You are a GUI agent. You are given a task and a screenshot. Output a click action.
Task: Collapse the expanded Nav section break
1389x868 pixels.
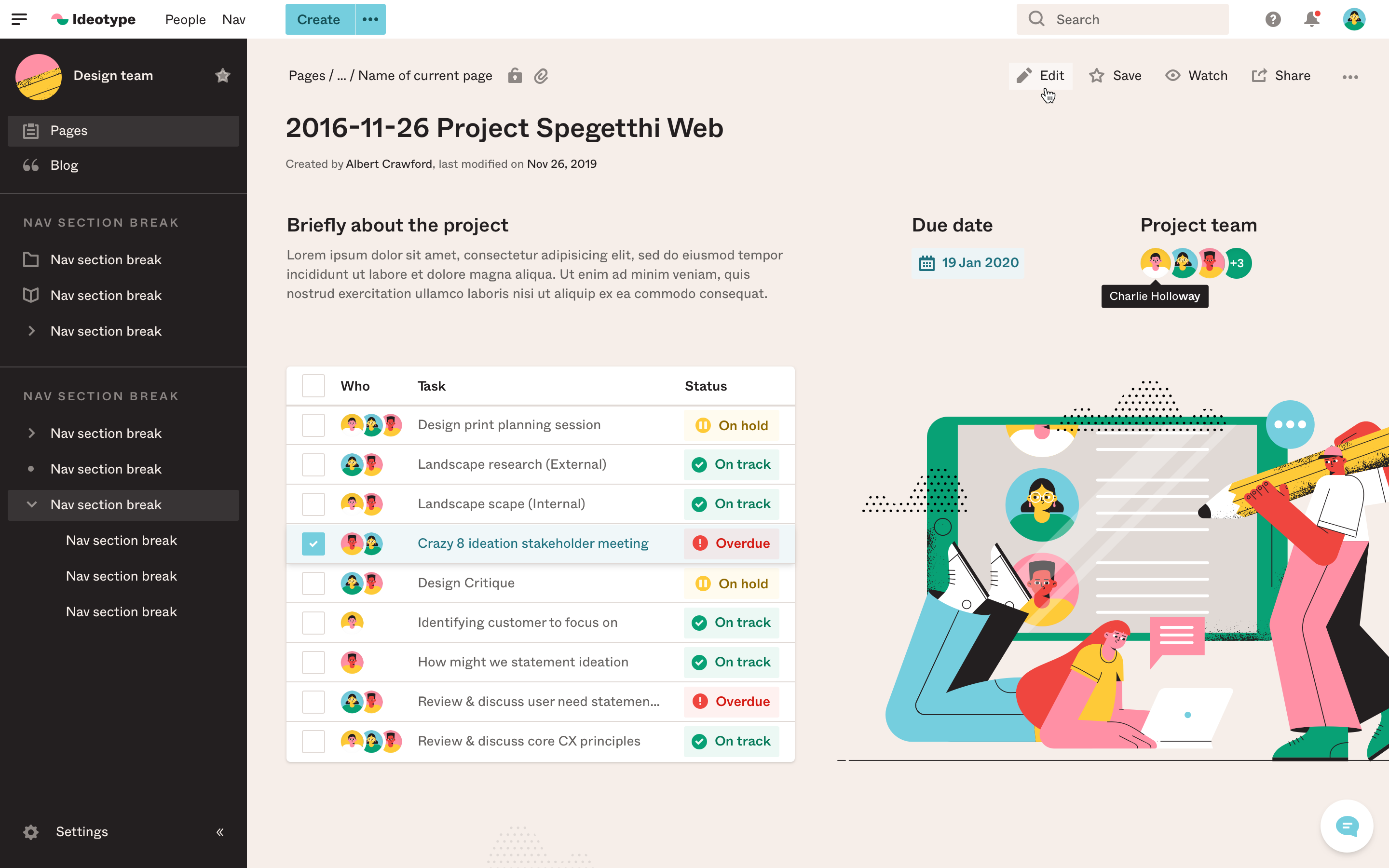click(31, 504)
